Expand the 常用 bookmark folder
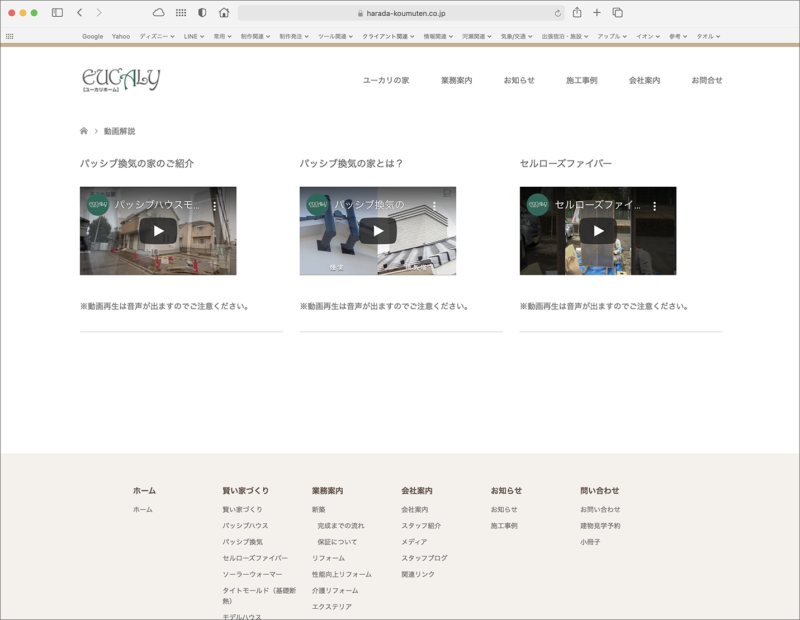 click(x=222, y=36)
